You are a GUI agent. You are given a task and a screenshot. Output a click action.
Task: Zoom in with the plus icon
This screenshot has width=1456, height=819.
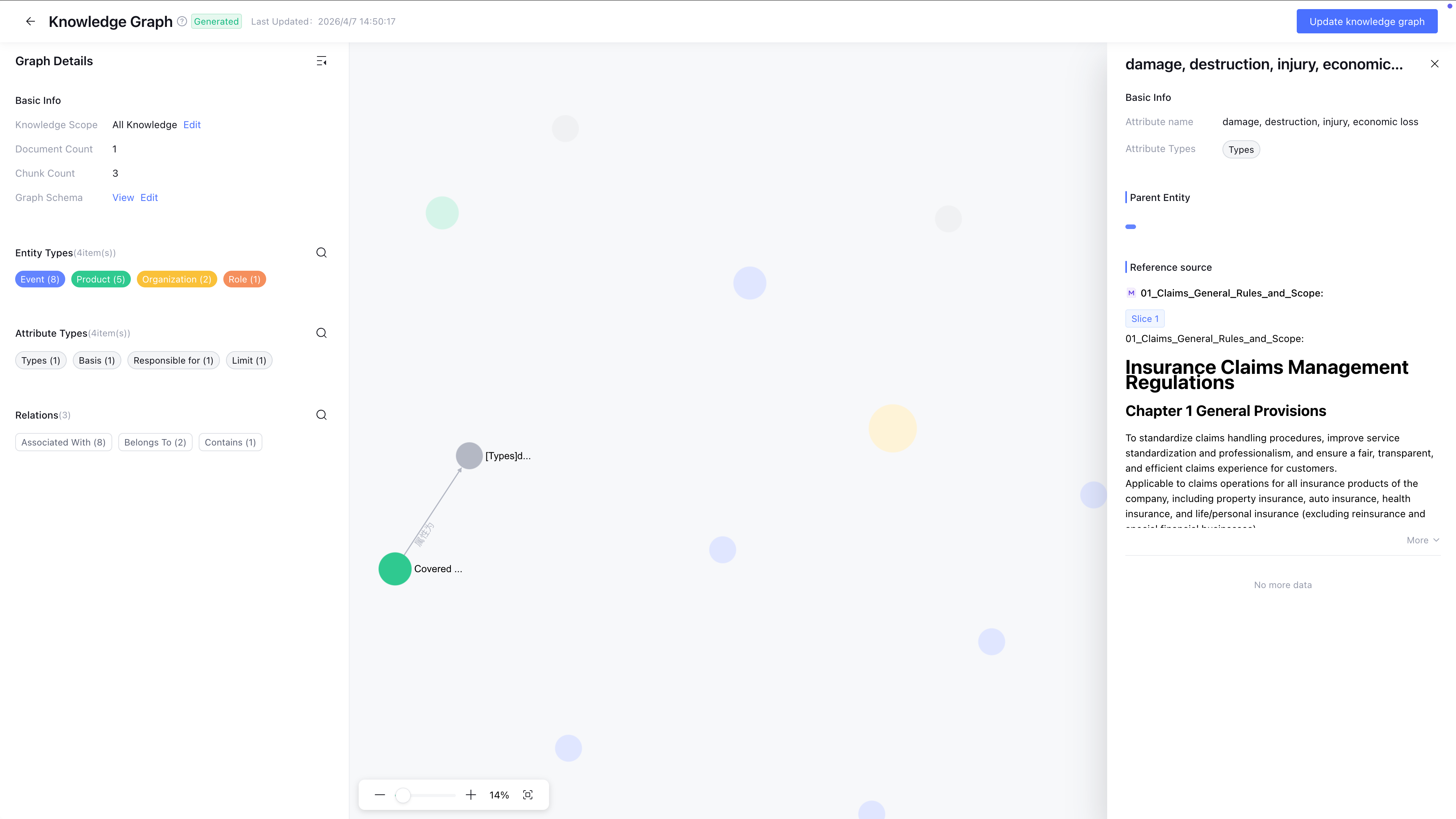click(x=471, y=795)
